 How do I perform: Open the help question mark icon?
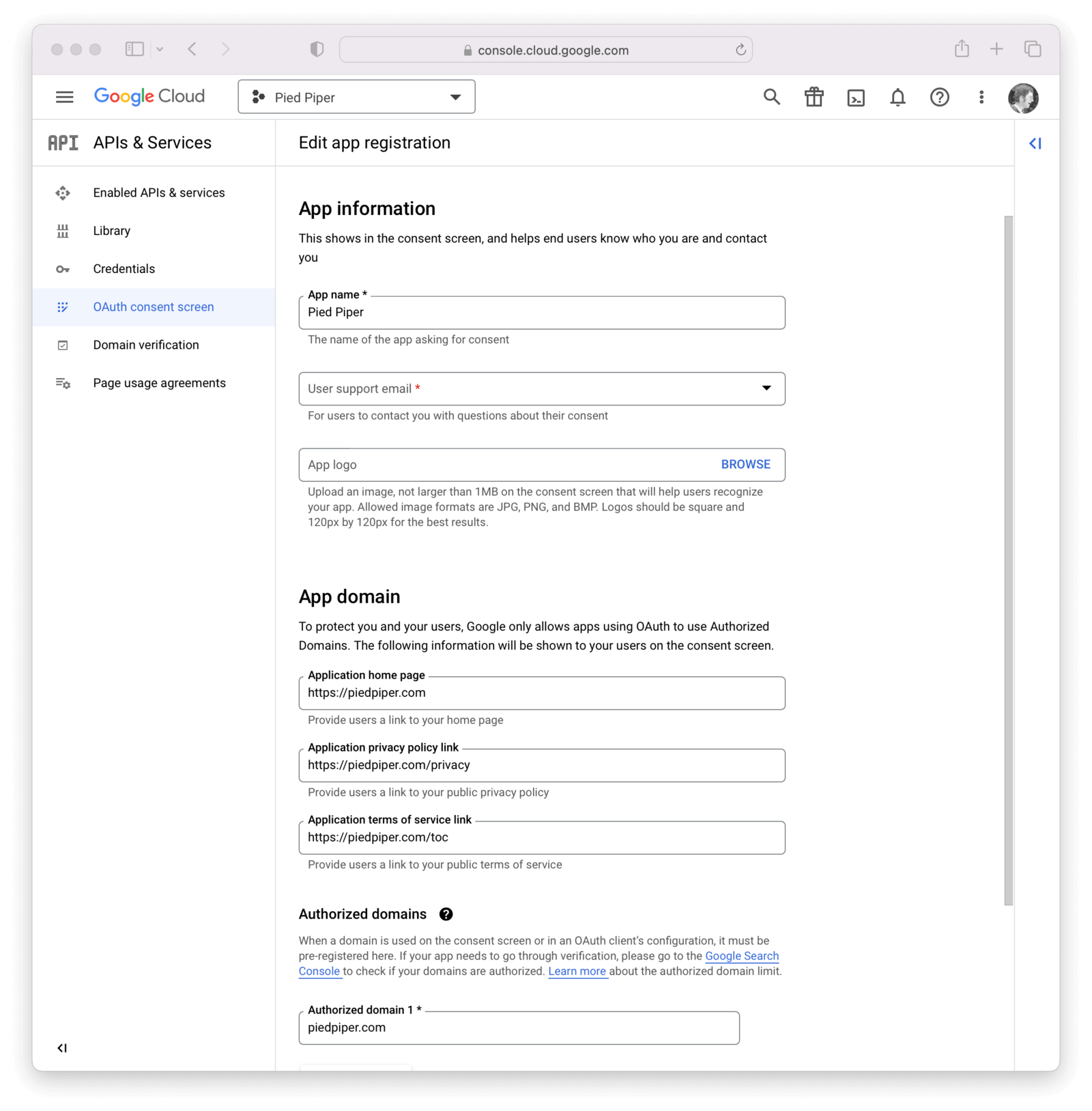point(940,97)
